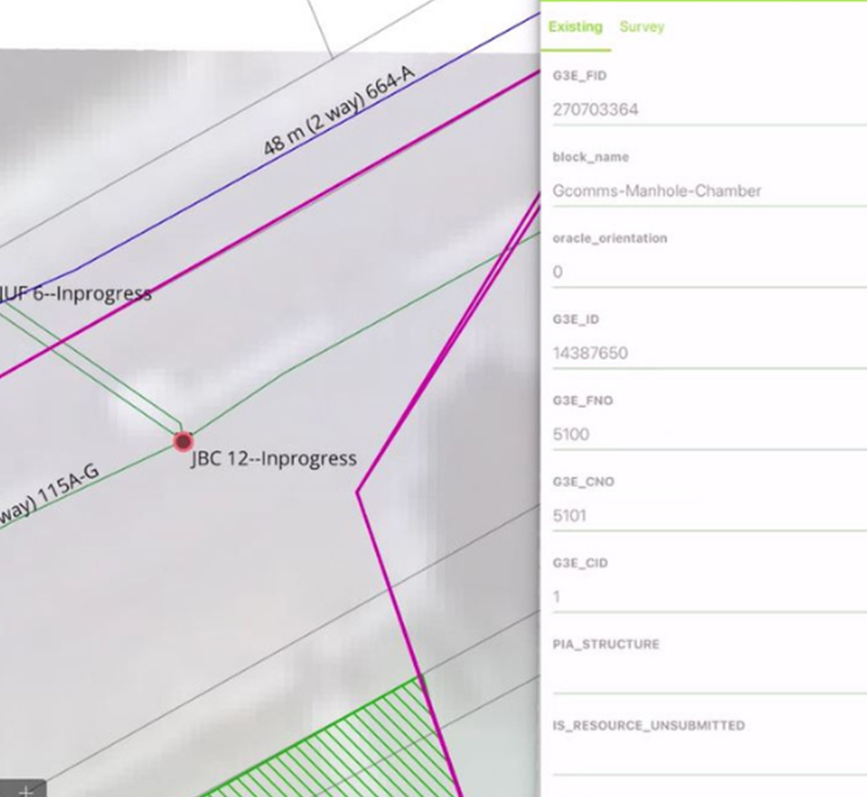Click the G3E_FNO field with 5100
This screenshot has width=867, height=797.
point(700,435)
